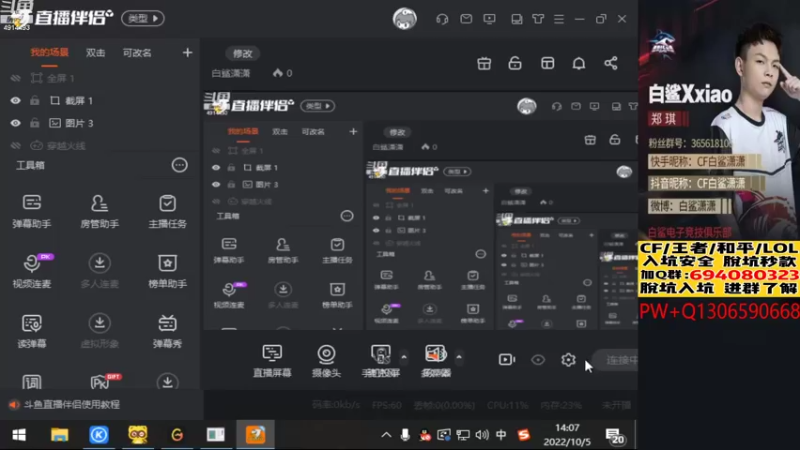The width and height of the screenshot is (800, 450).
Task: Open File Explorer from taskbar
Action: point(59,435)
